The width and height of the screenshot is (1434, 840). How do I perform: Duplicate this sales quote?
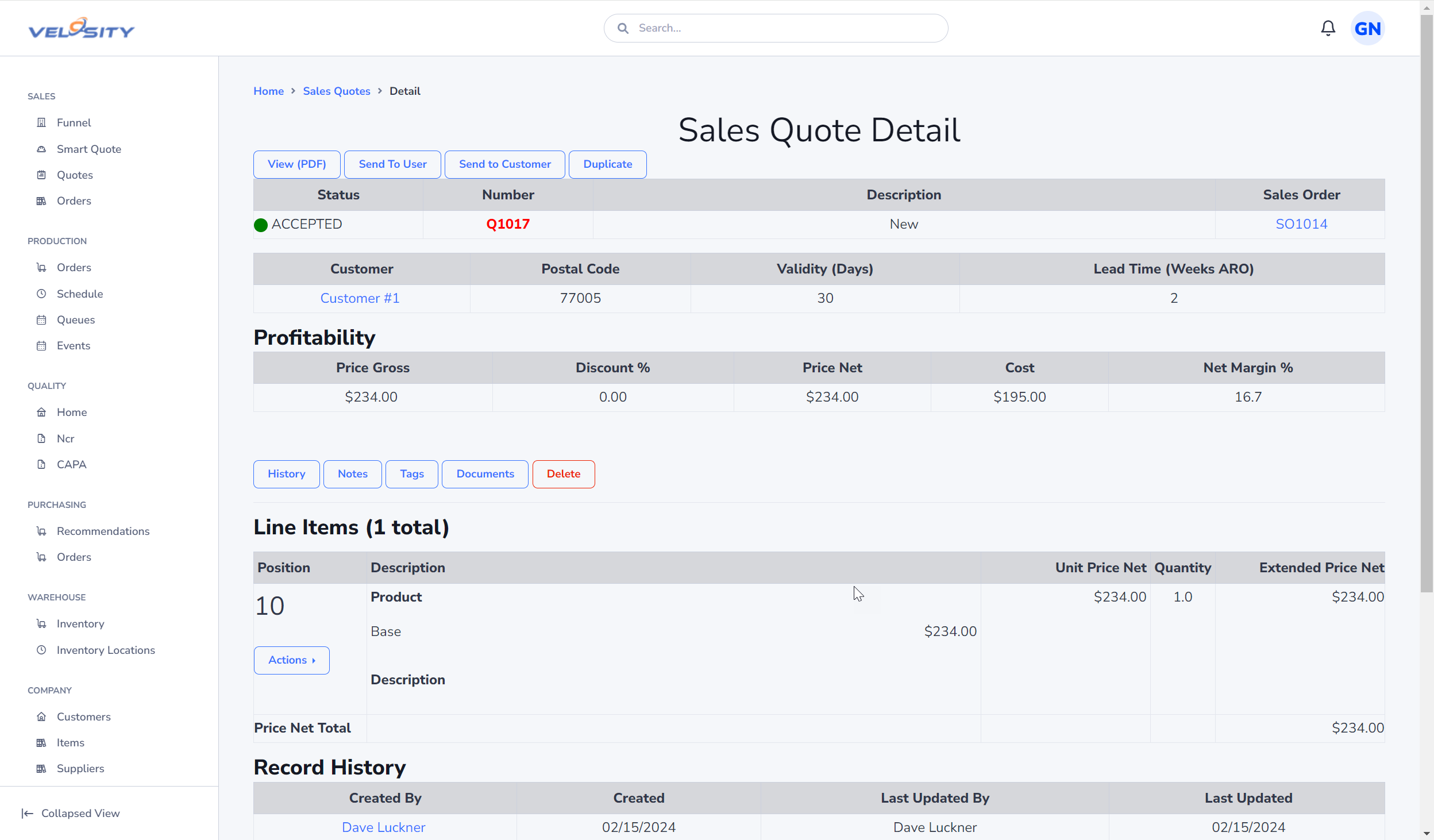click(x=608, y=164)
